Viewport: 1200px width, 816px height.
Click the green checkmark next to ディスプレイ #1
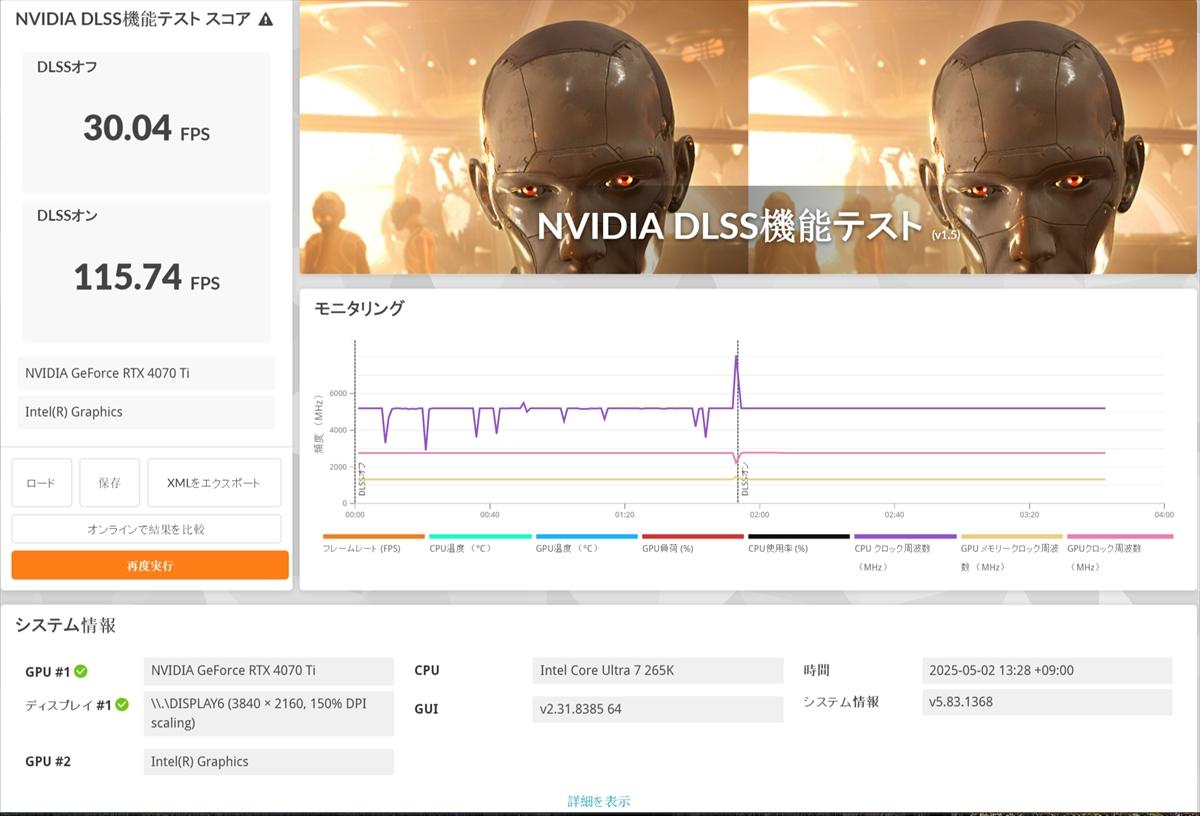[x=122, y=704]
